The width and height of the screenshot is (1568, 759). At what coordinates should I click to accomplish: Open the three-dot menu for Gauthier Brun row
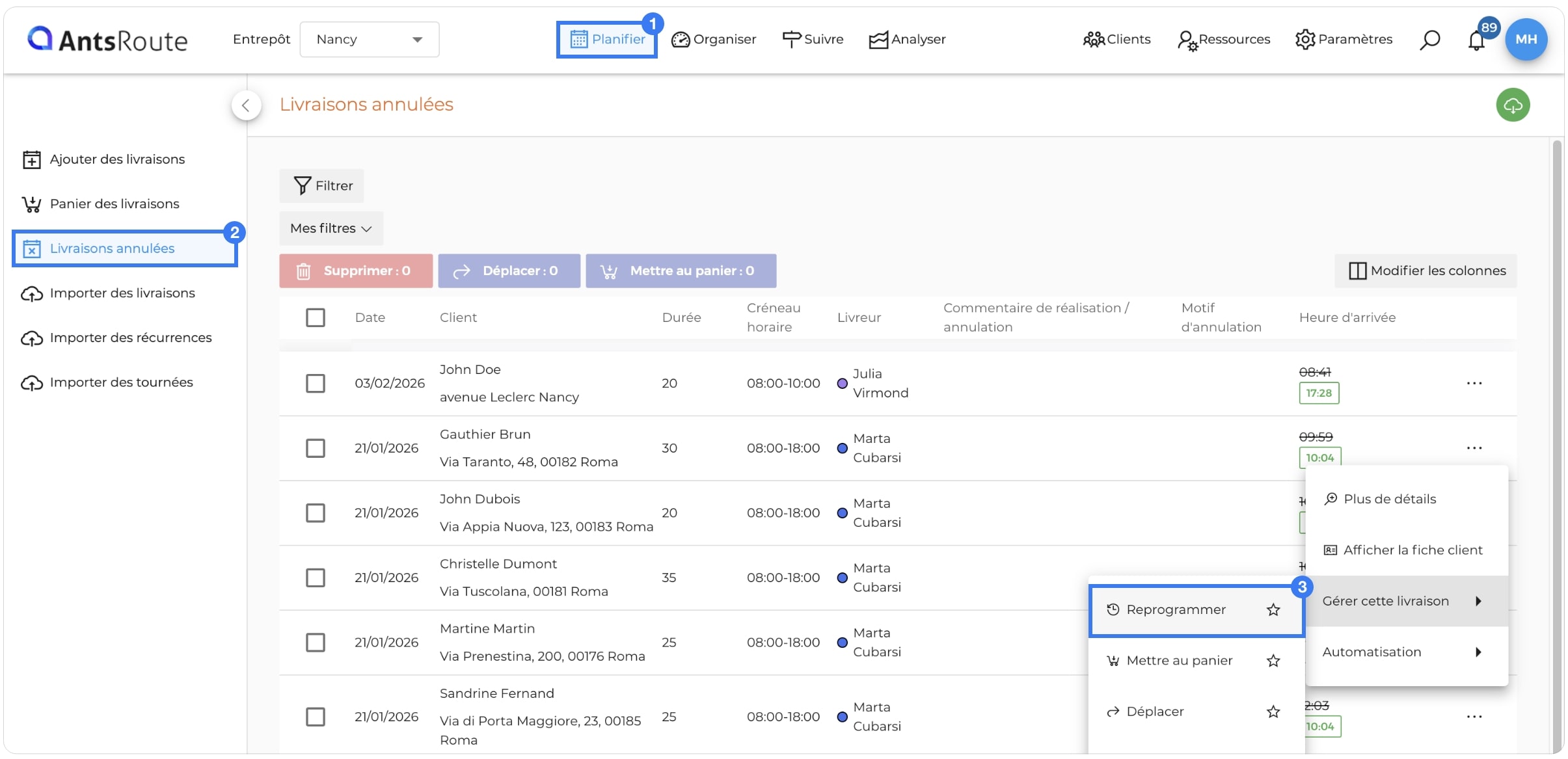(1474, 448)
